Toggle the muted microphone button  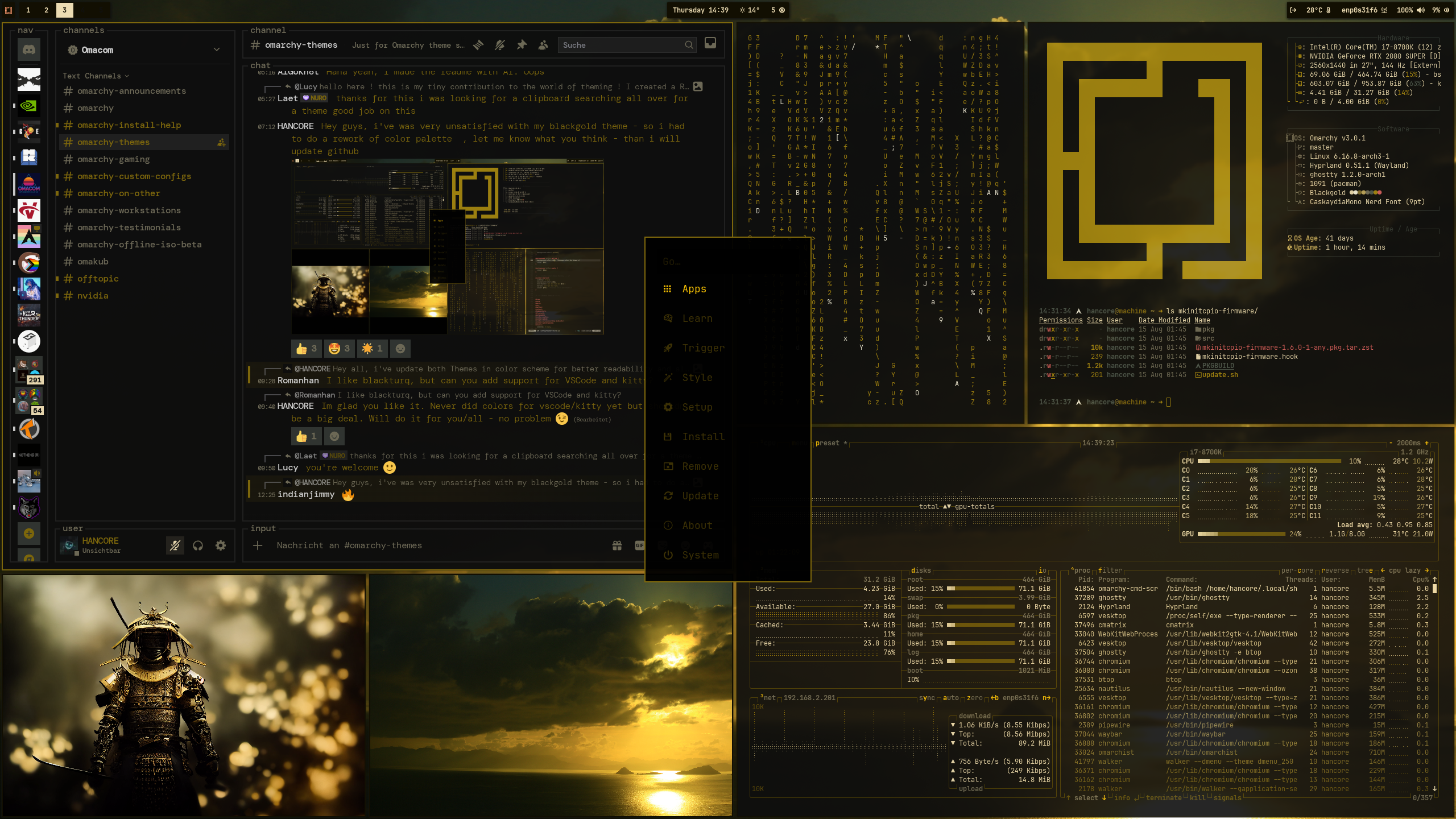pos(175,545)
